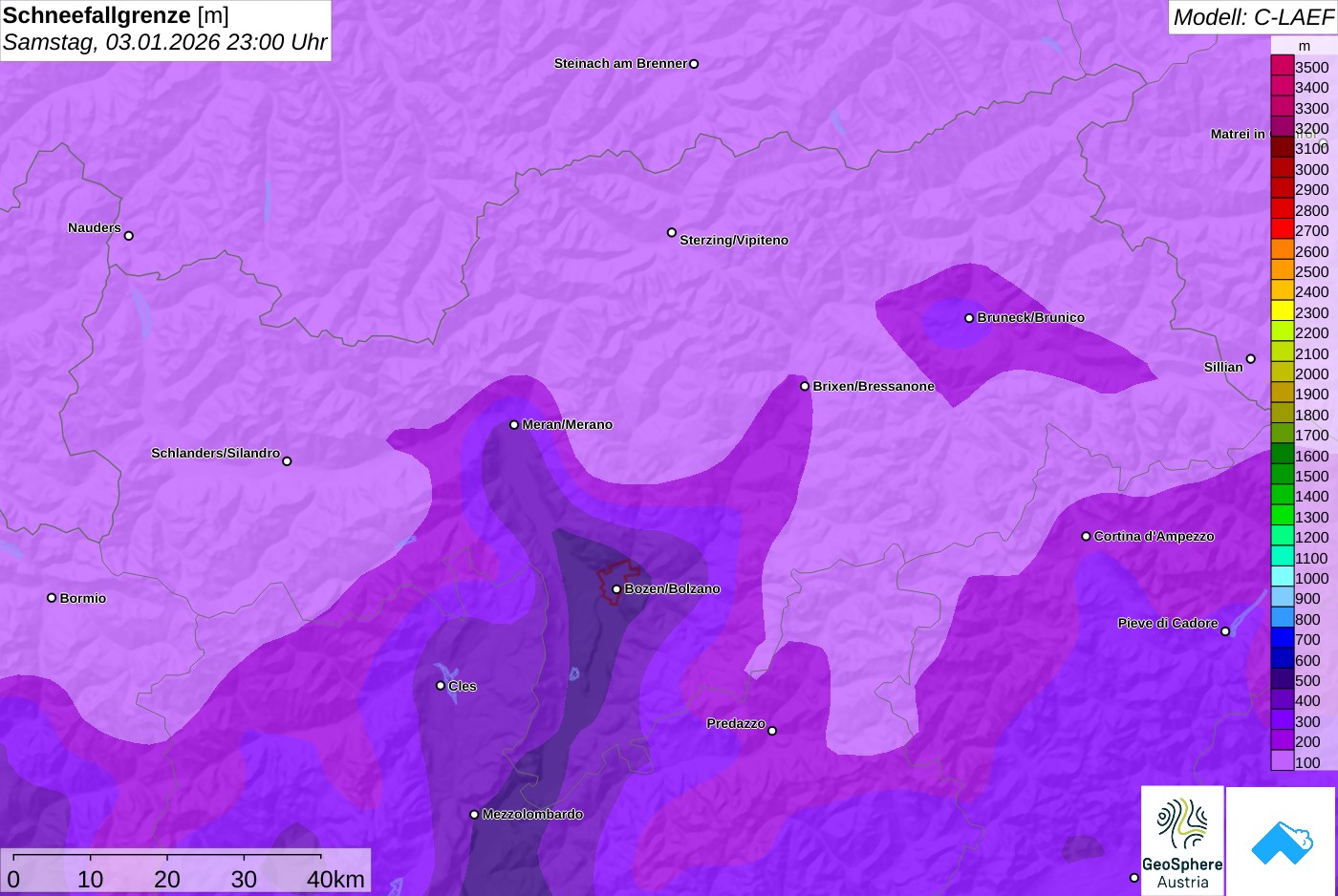
Task: Click the Modell: C-LAEF label
Action: (x=1253, y=16)
